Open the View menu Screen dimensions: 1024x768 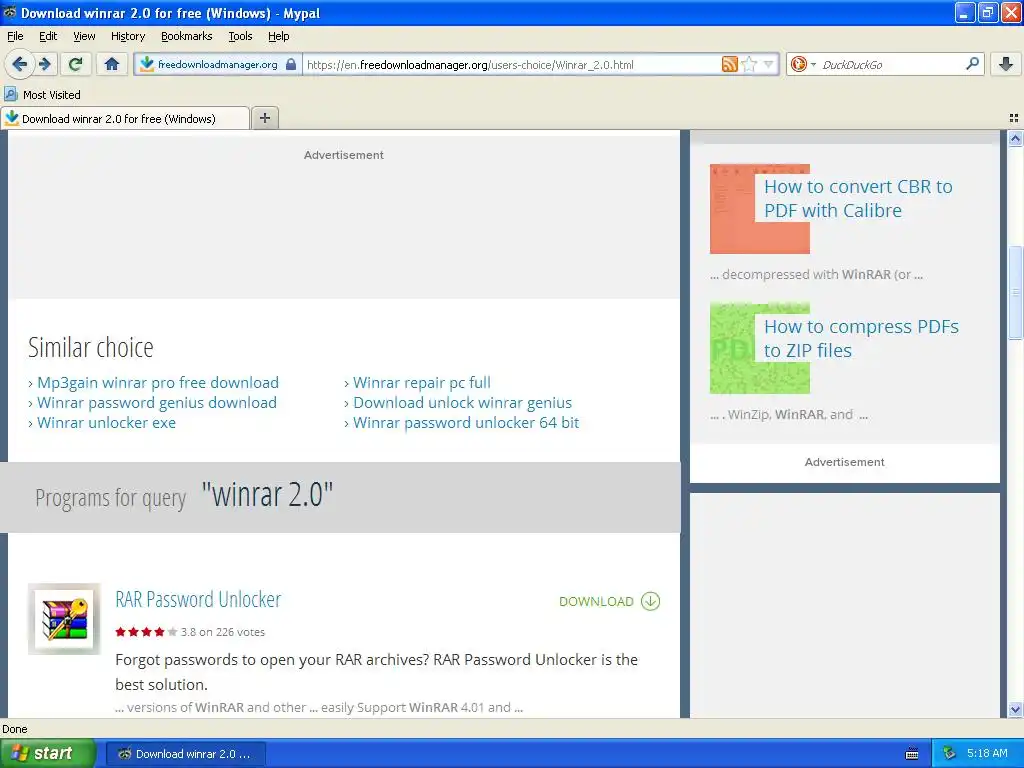pos(84,36)
